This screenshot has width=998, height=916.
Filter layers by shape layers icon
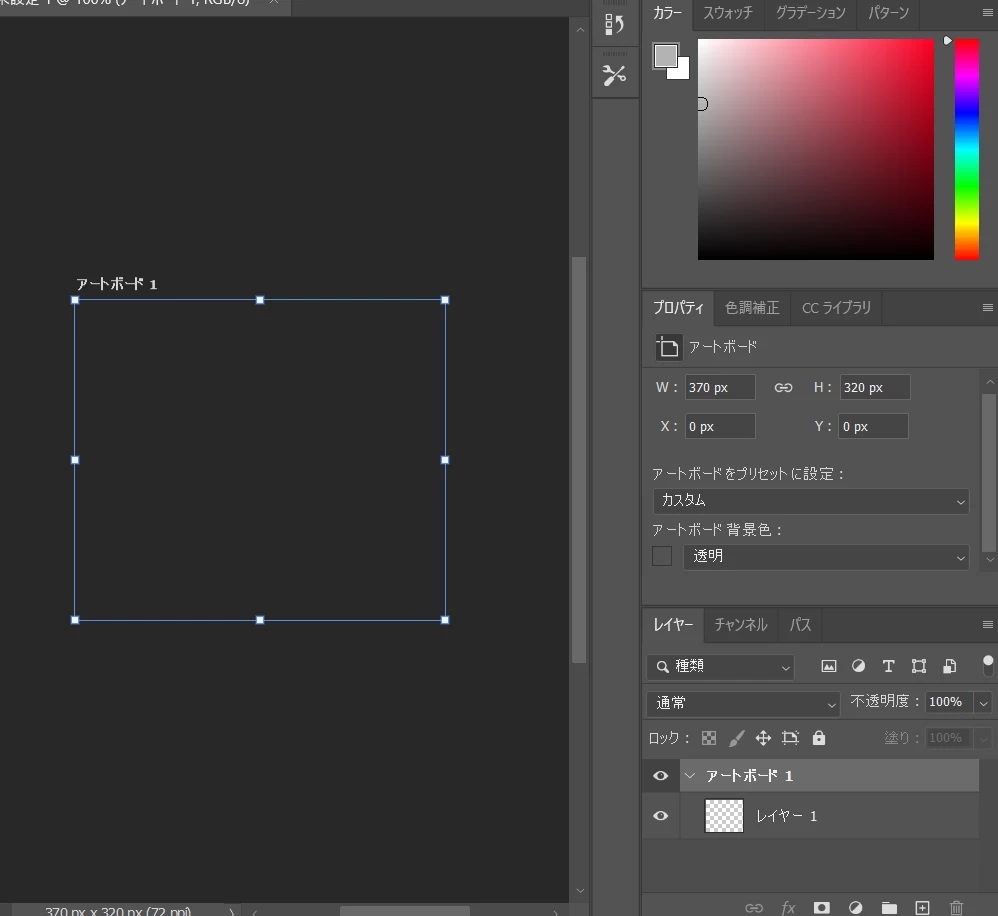[918, 666]
